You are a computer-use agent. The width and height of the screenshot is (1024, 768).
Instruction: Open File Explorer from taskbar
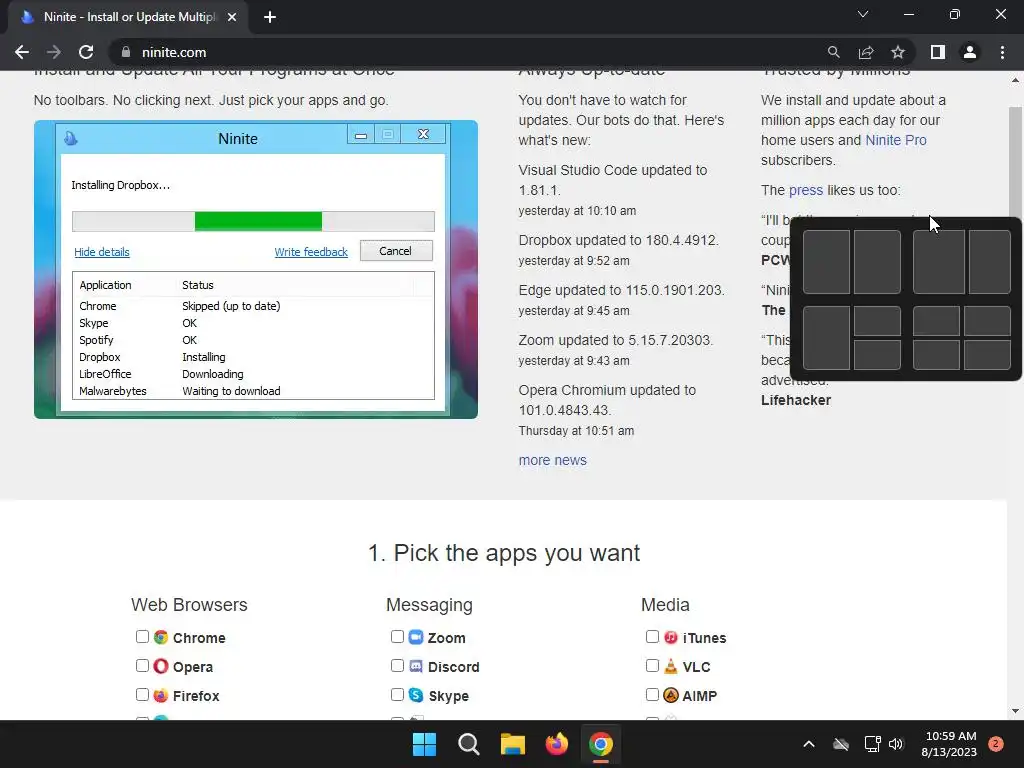(513, 744)
